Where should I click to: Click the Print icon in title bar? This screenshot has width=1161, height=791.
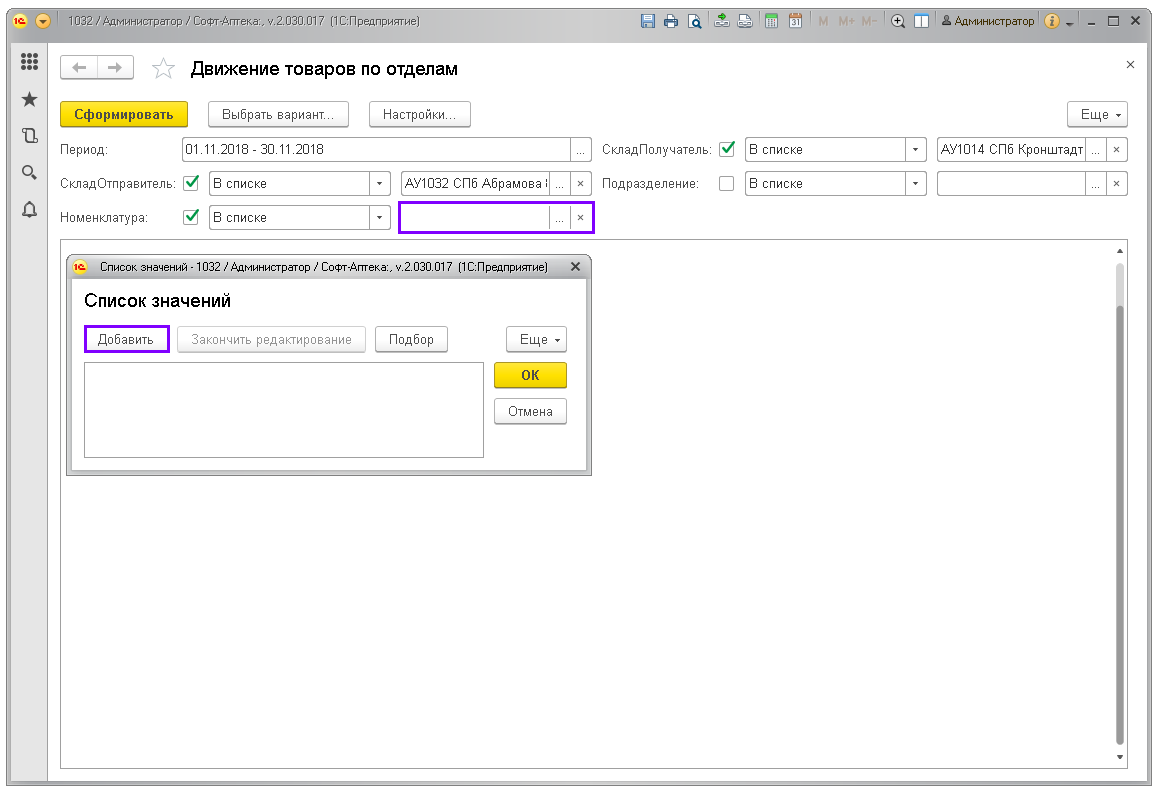tap(671, 21)
